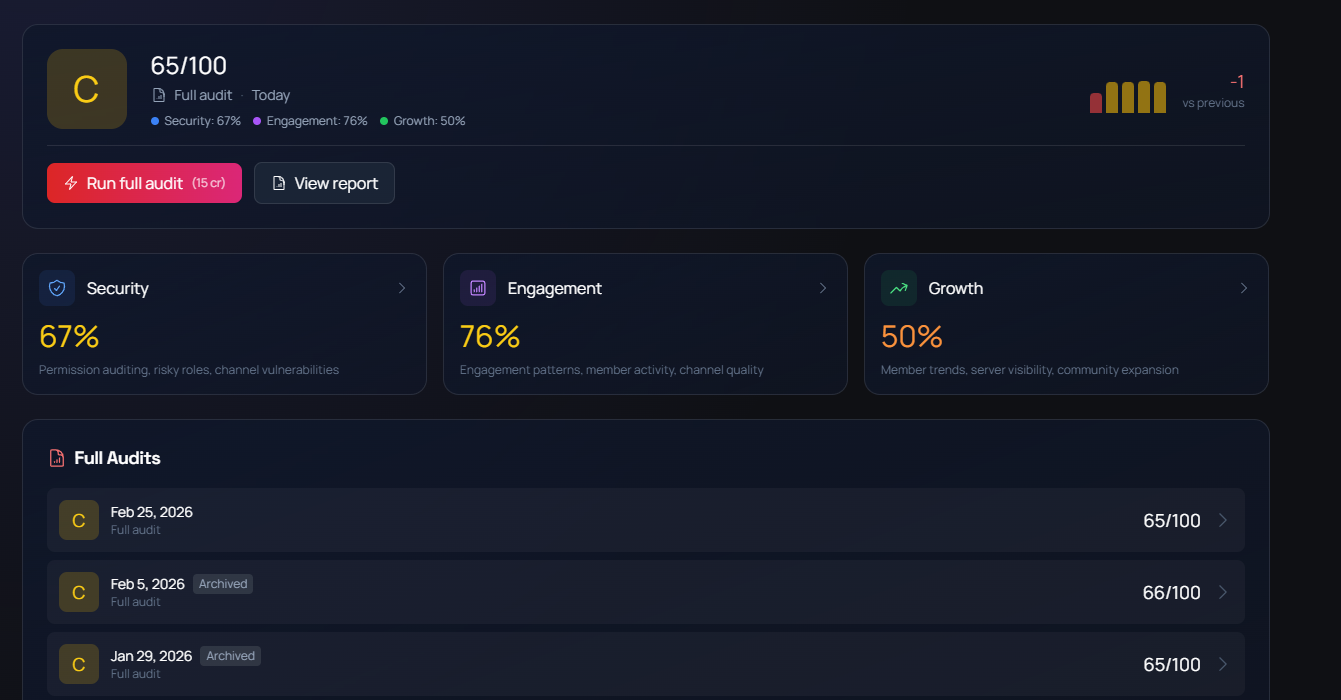Click the Security shield icon
The height and width of the screenshot is (700, 1341).
point(57,288)
